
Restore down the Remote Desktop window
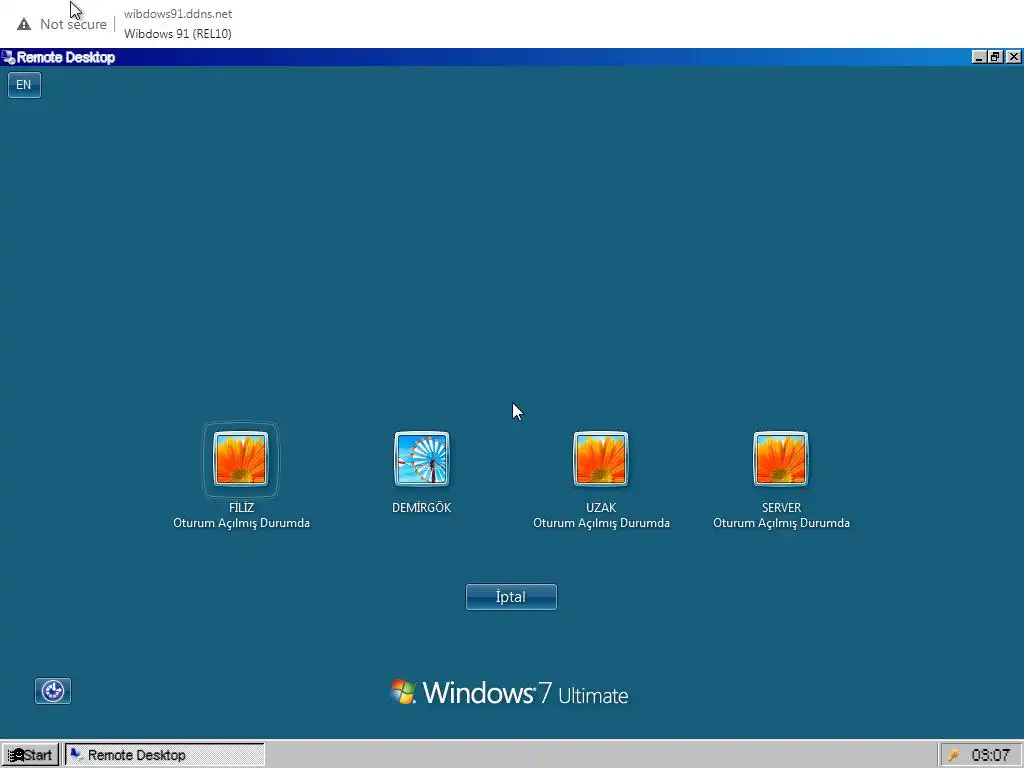click(995, 57)
